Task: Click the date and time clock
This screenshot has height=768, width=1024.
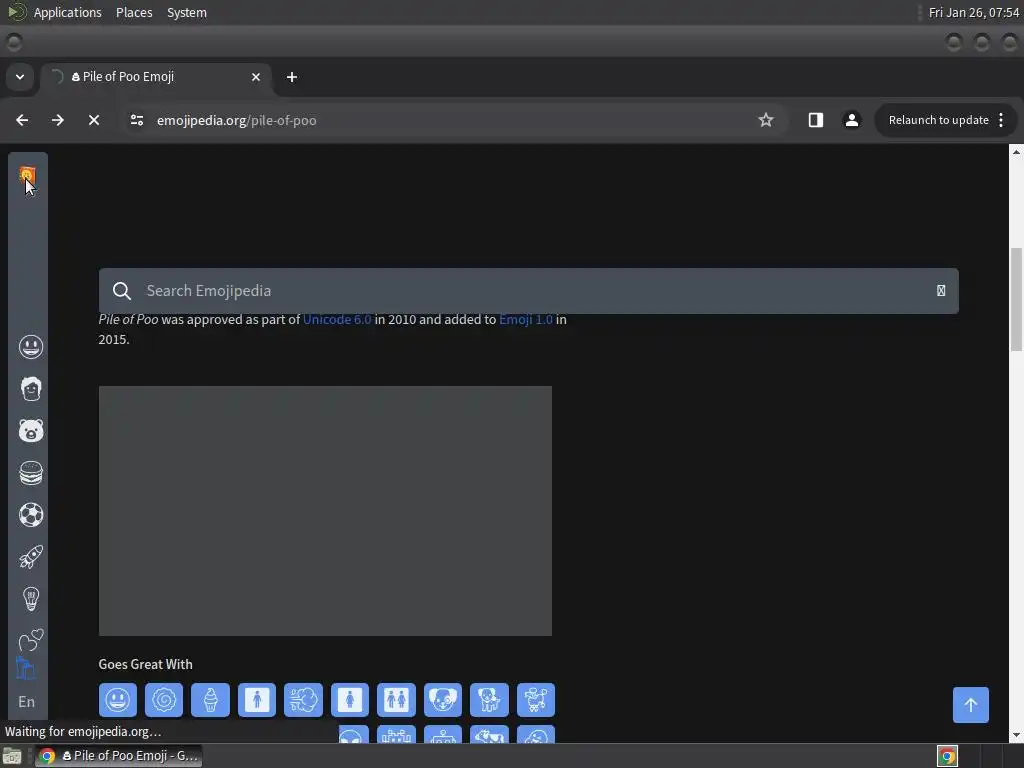Action: pos(973,12)
